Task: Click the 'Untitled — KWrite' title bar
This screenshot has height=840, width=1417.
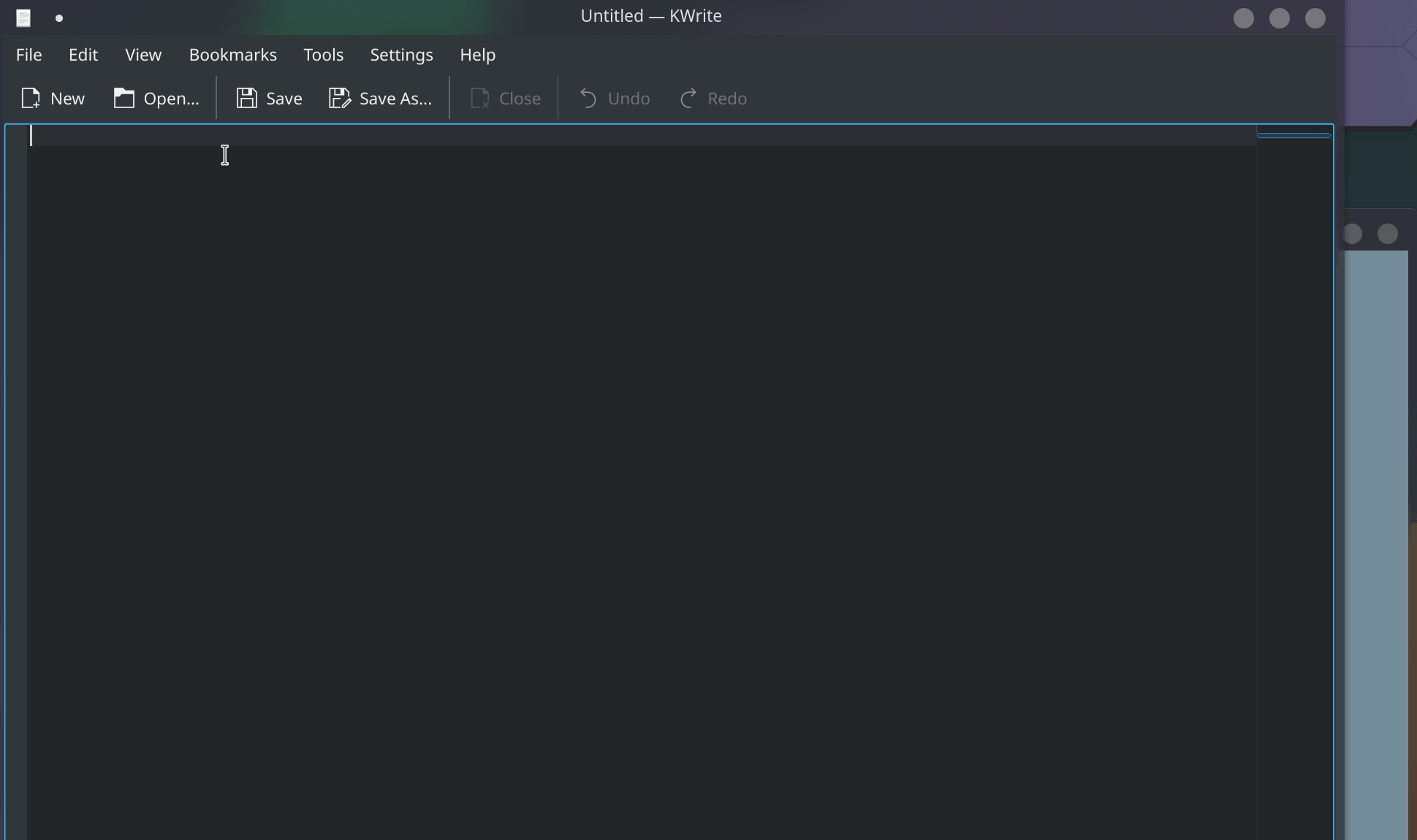Action: [650, 16]
